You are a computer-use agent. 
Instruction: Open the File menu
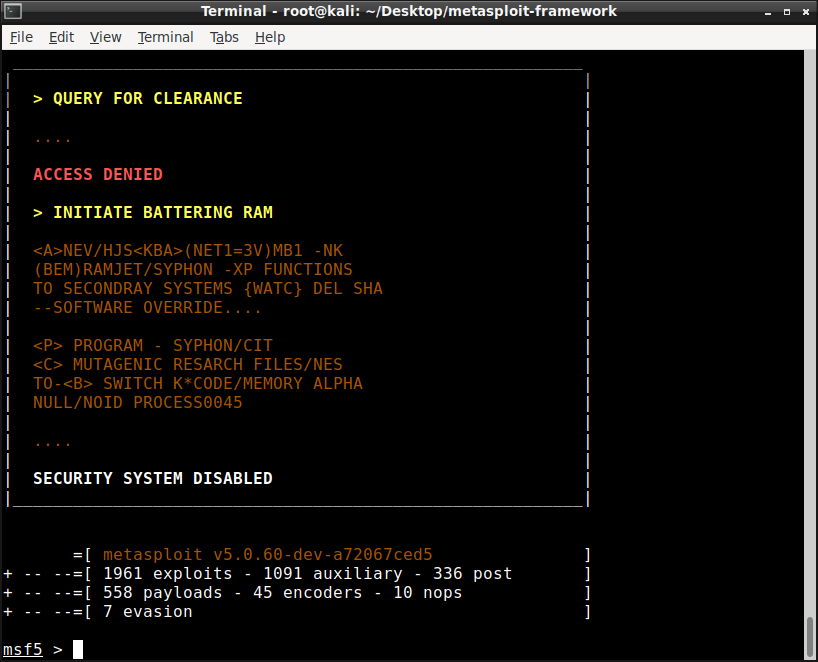click(x=21, y=38)
